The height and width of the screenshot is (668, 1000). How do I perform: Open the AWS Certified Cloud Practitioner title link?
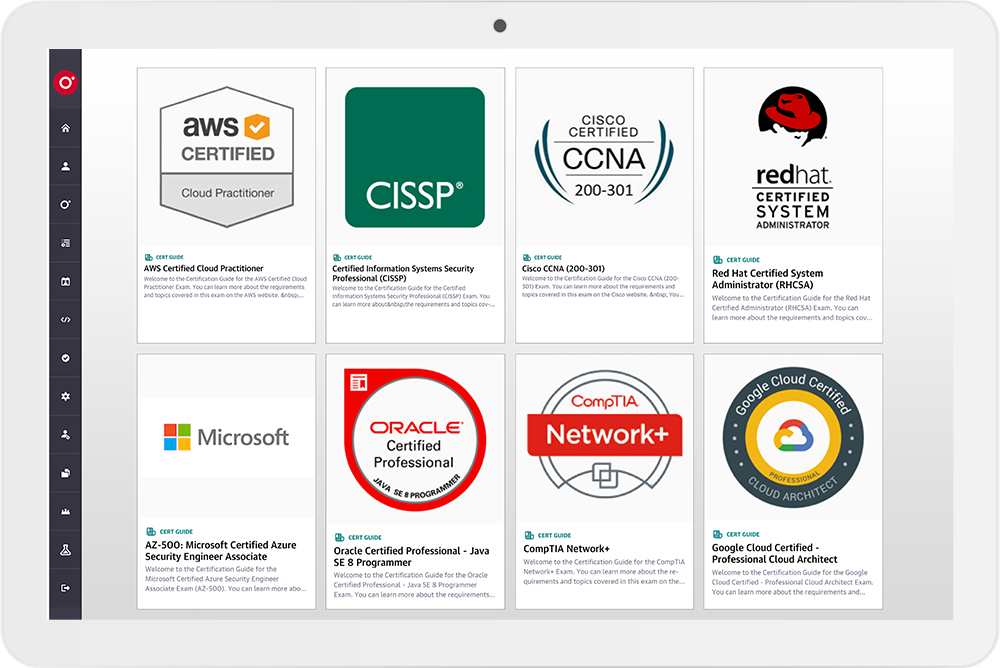203,269
